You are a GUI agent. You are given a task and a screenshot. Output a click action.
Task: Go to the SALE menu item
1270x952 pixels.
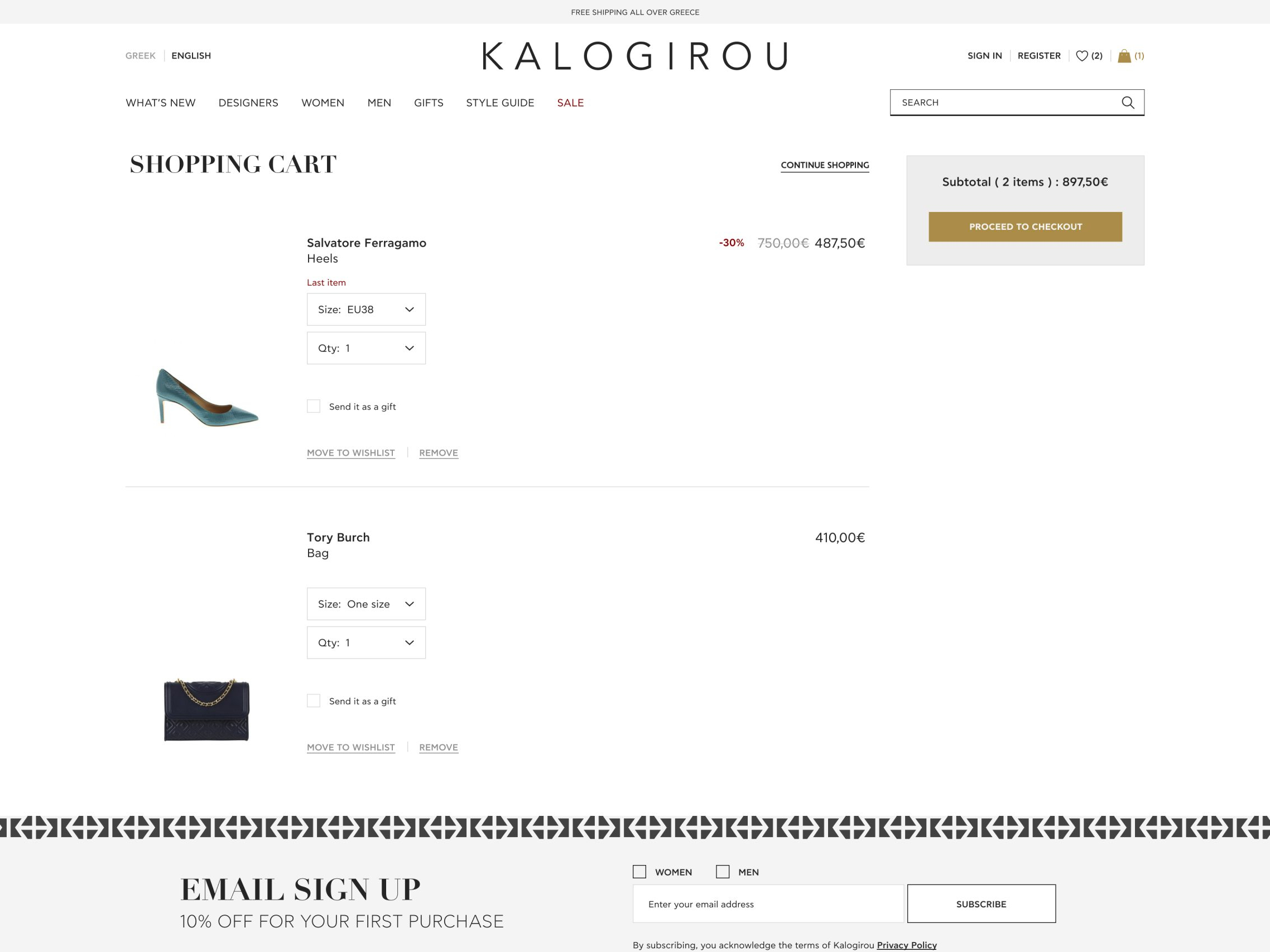point(570,103)
